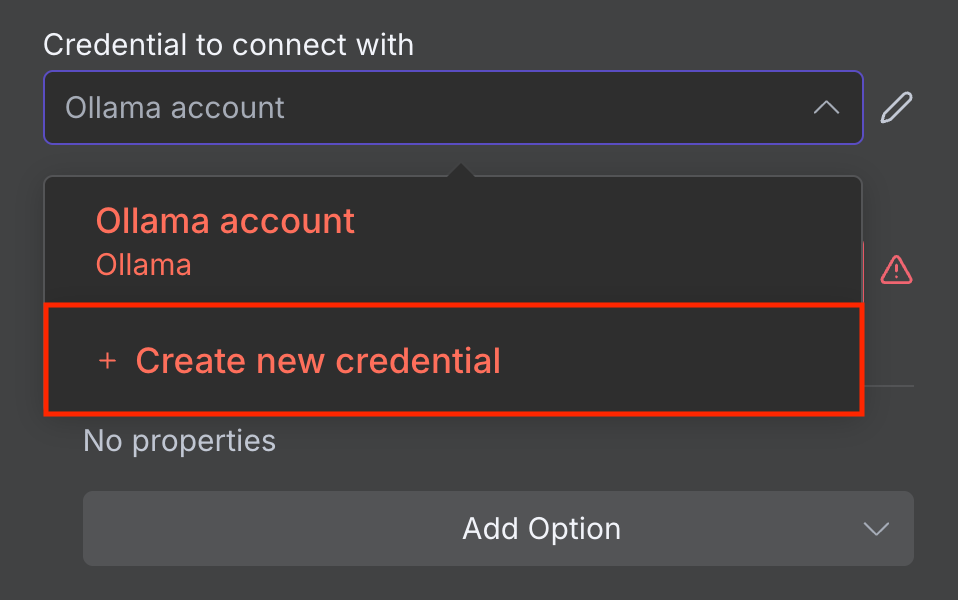Collapse the credential dropdown with the up chevron
Viewport: 958px width, 600px height.
click(x=826, y=106)
